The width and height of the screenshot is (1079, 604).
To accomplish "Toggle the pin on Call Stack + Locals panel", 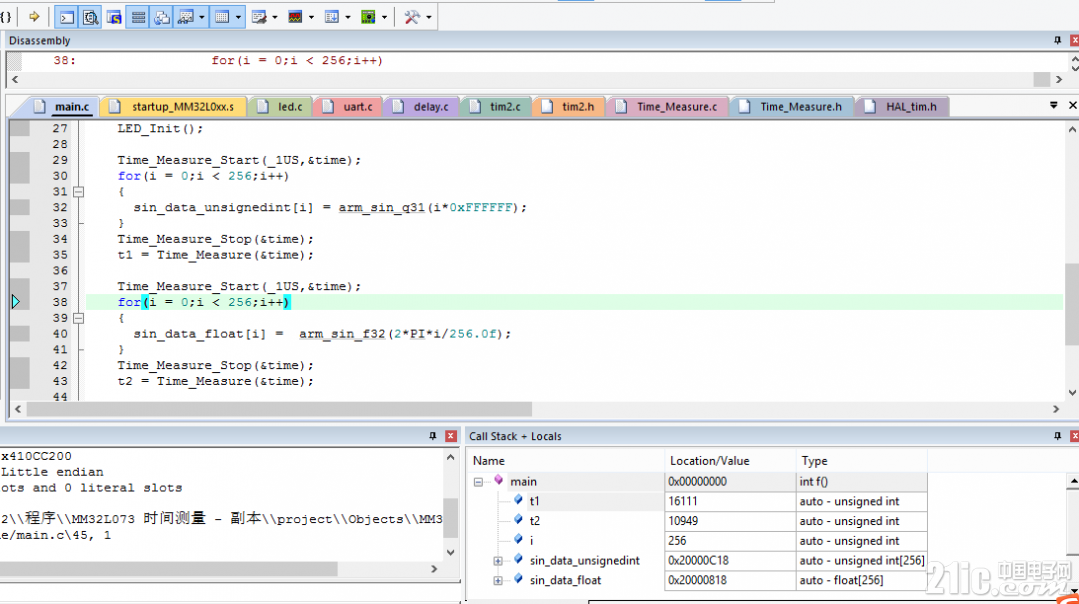I will coord(1058,436).
